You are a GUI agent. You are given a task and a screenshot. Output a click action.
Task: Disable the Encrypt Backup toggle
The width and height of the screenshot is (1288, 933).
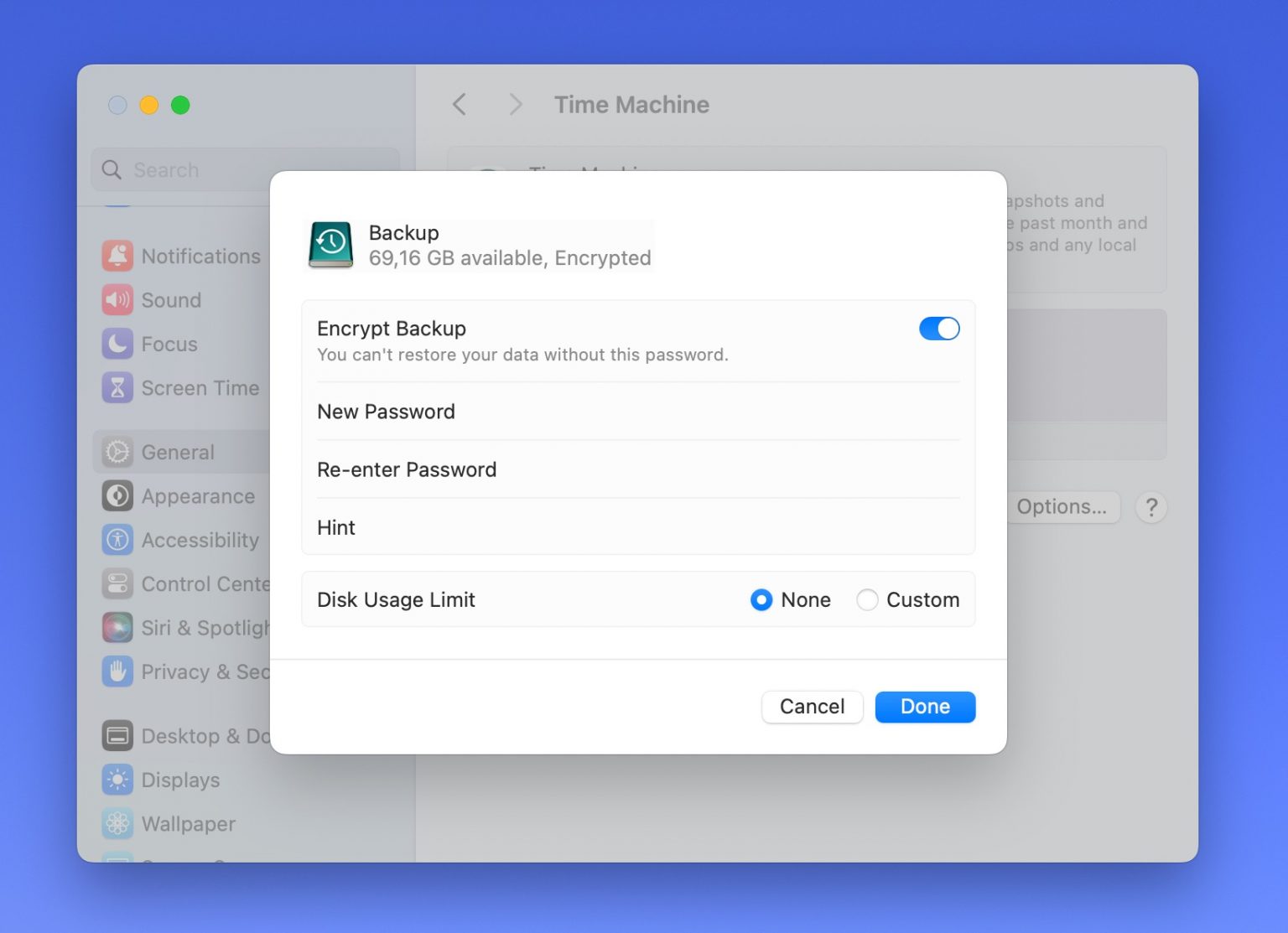938,329
